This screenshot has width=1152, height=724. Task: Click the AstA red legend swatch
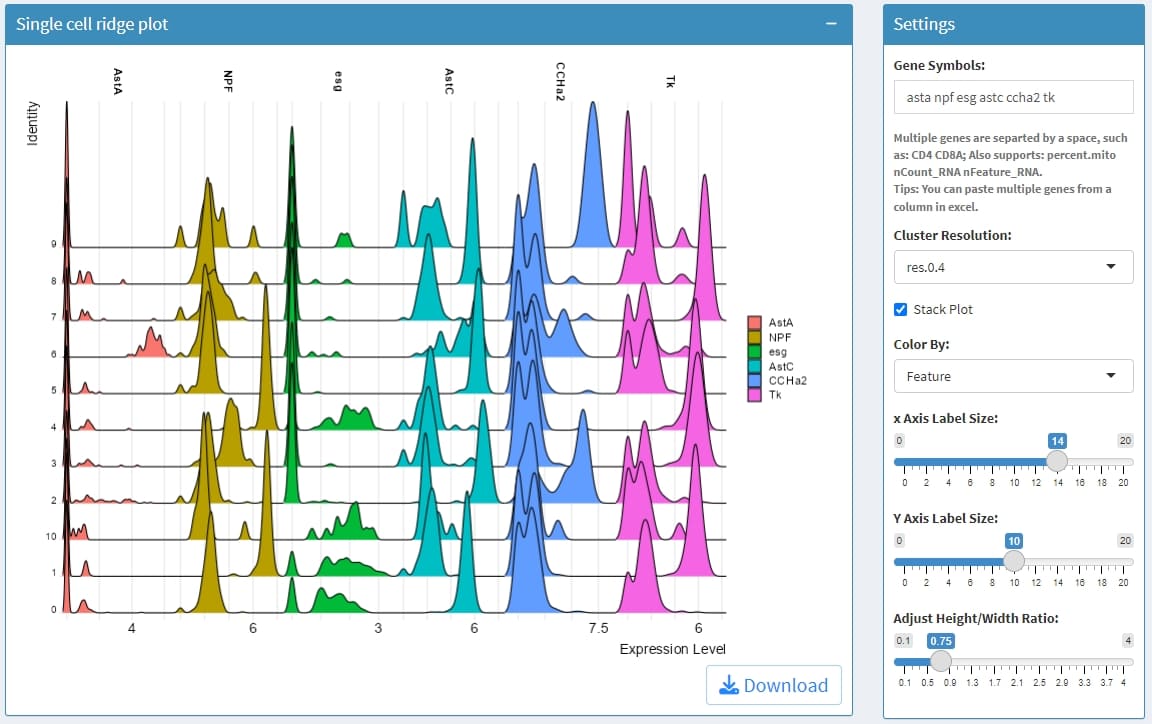(755, 323)
